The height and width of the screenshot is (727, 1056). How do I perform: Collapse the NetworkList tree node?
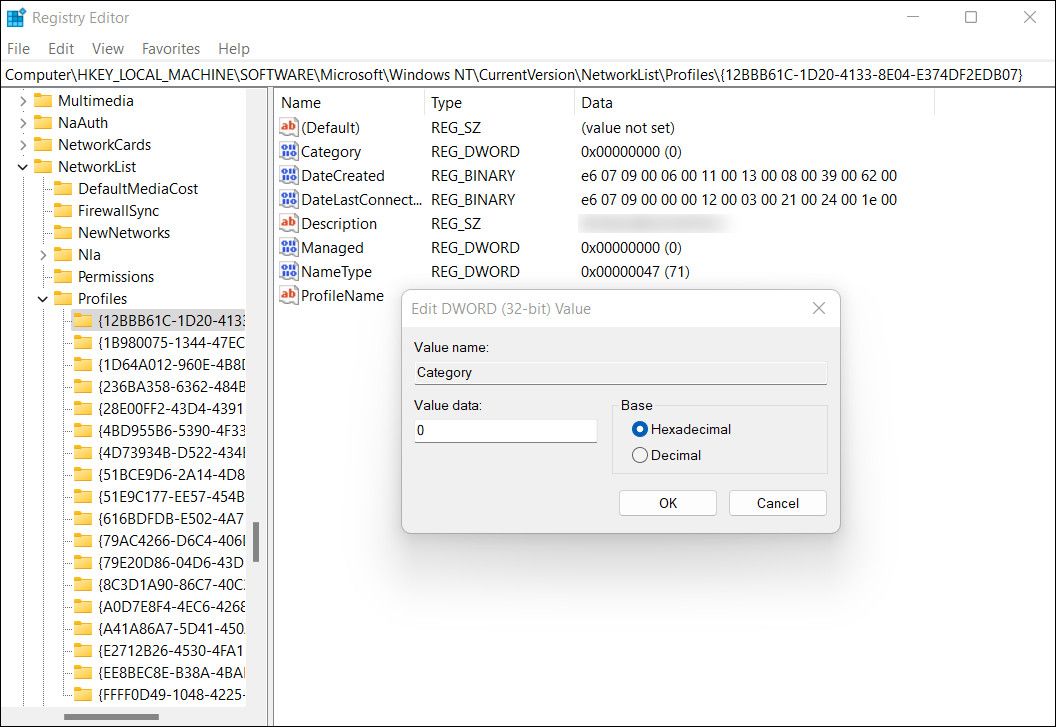pyautogui.click(x=23, y=167)
